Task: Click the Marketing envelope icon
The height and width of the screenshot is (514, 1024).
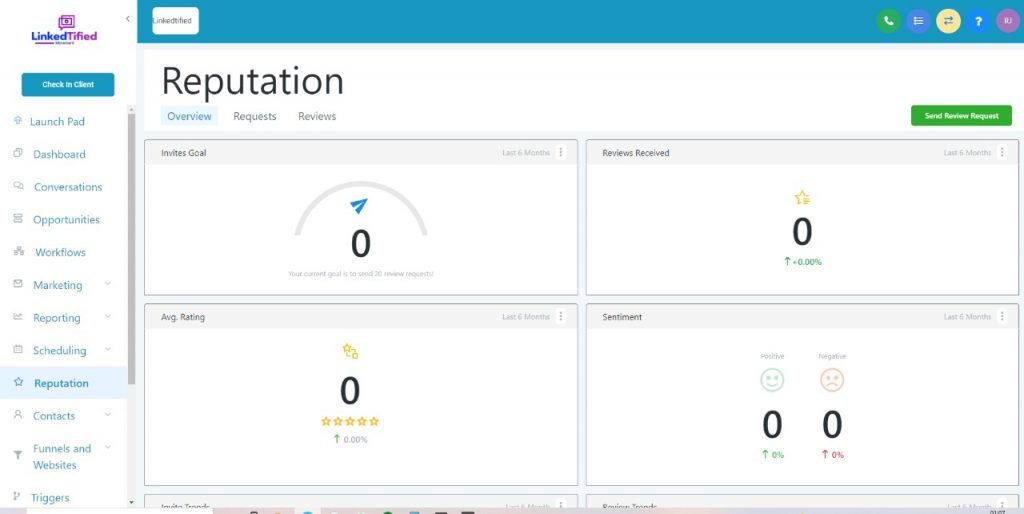Action: (18, 284)
